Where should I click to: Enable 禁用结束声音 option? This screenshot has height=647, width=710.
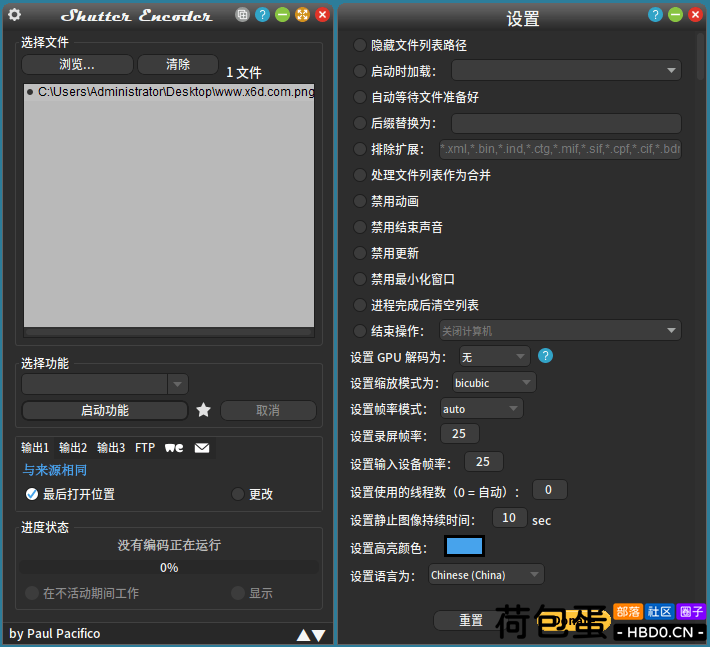coord(360,227)
